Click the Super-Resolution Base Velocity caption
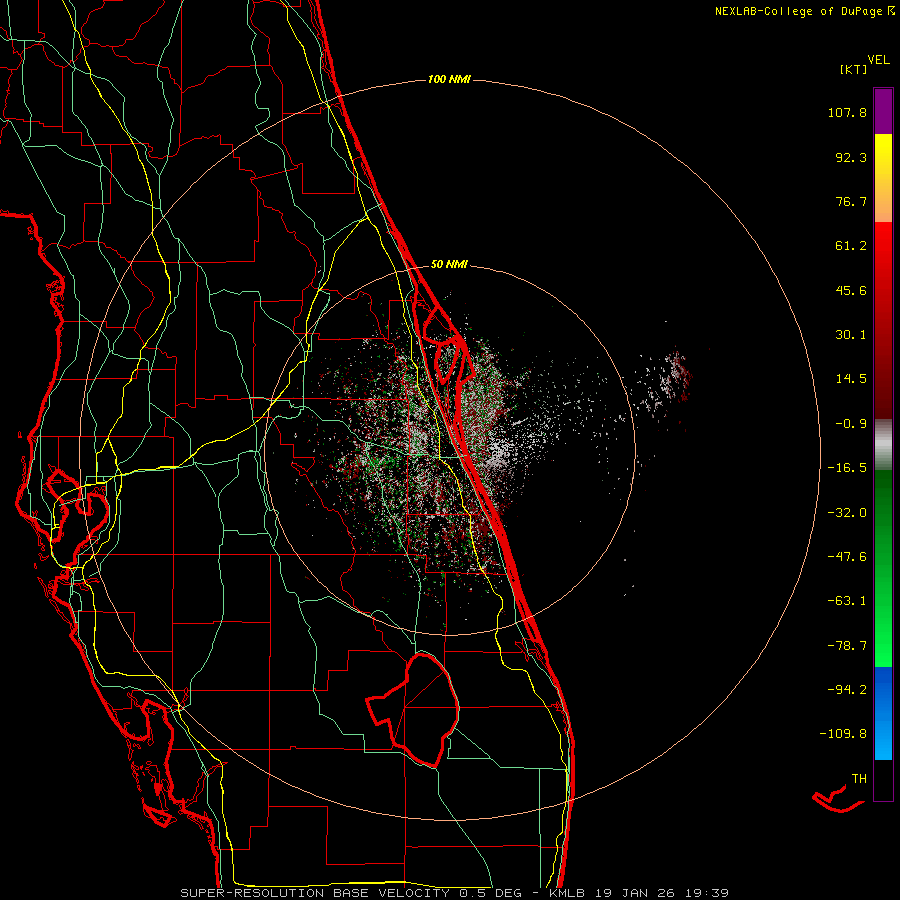The height and width of the screenshot is (900, 900). click(x=454, y=893)
